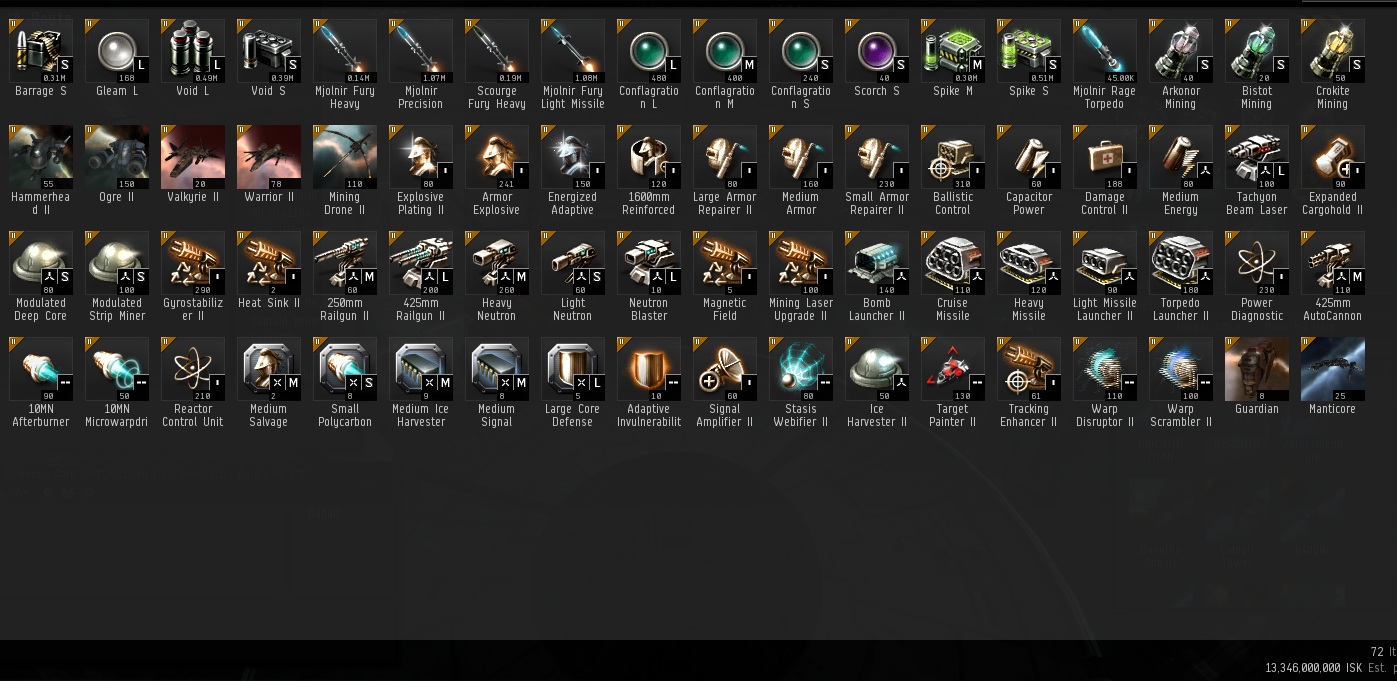Select Arkonor Mining crystal
The height and width of the screenshot is (681, 1397).
(1181, 51)
